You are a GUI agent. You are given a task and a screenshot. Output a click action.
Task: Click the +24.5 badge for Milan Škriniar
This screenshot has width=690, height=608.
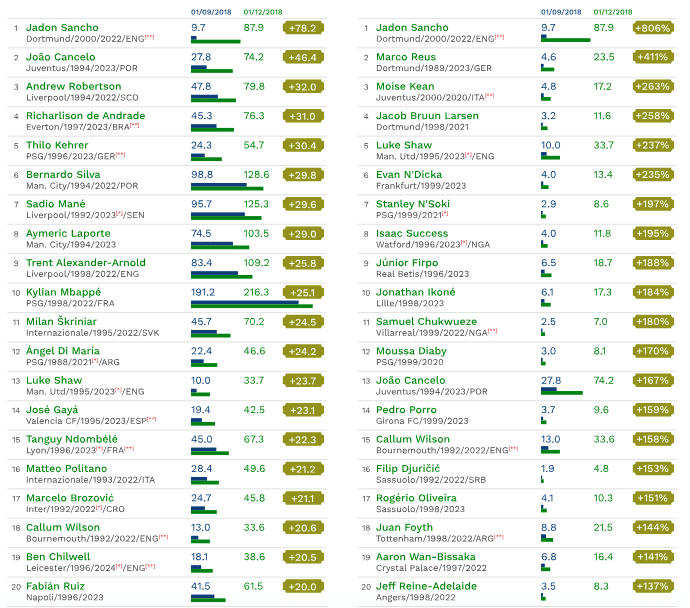click(x=302, y=322)
